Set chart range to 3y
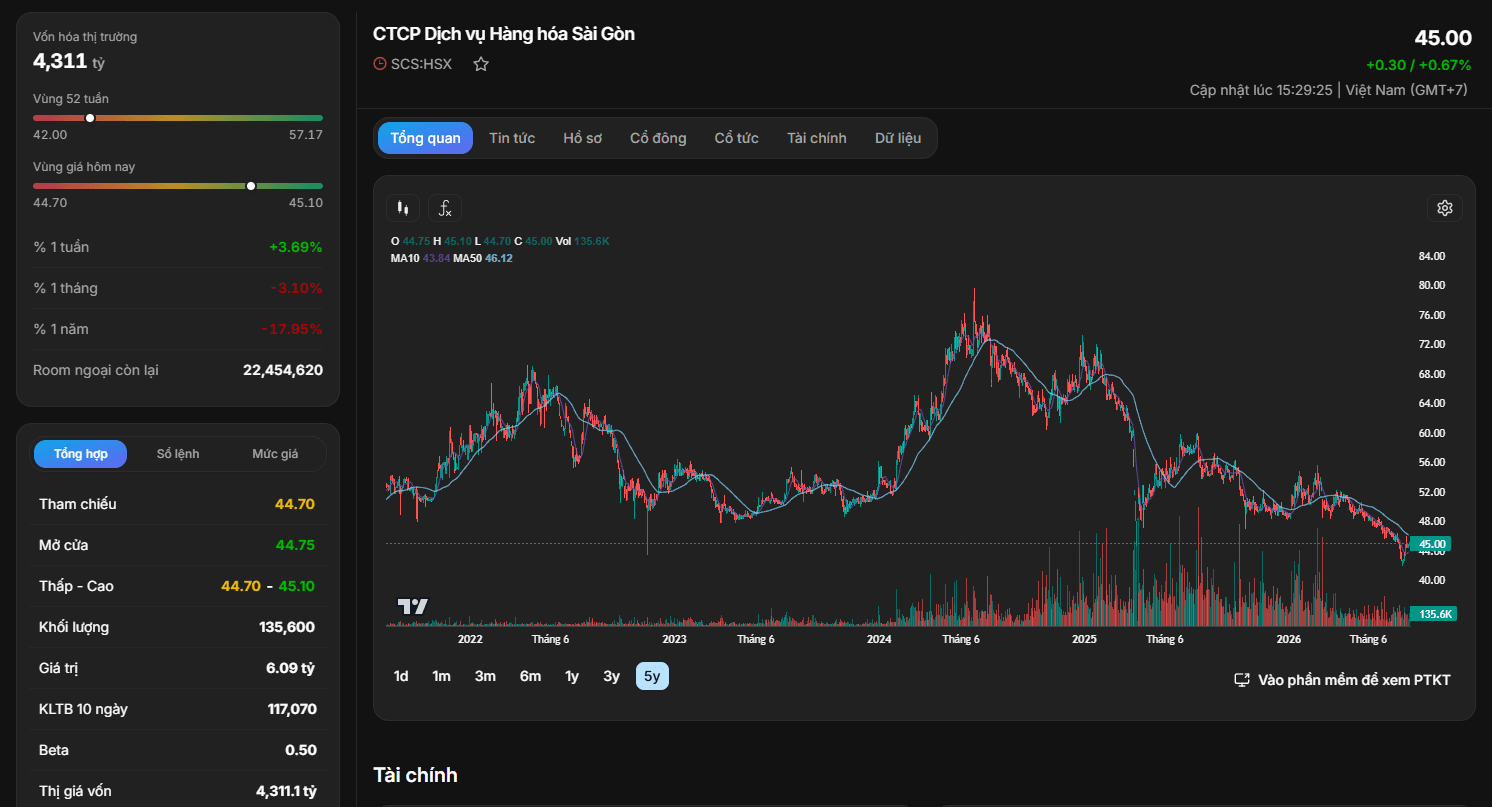 [x=612, y=677]
